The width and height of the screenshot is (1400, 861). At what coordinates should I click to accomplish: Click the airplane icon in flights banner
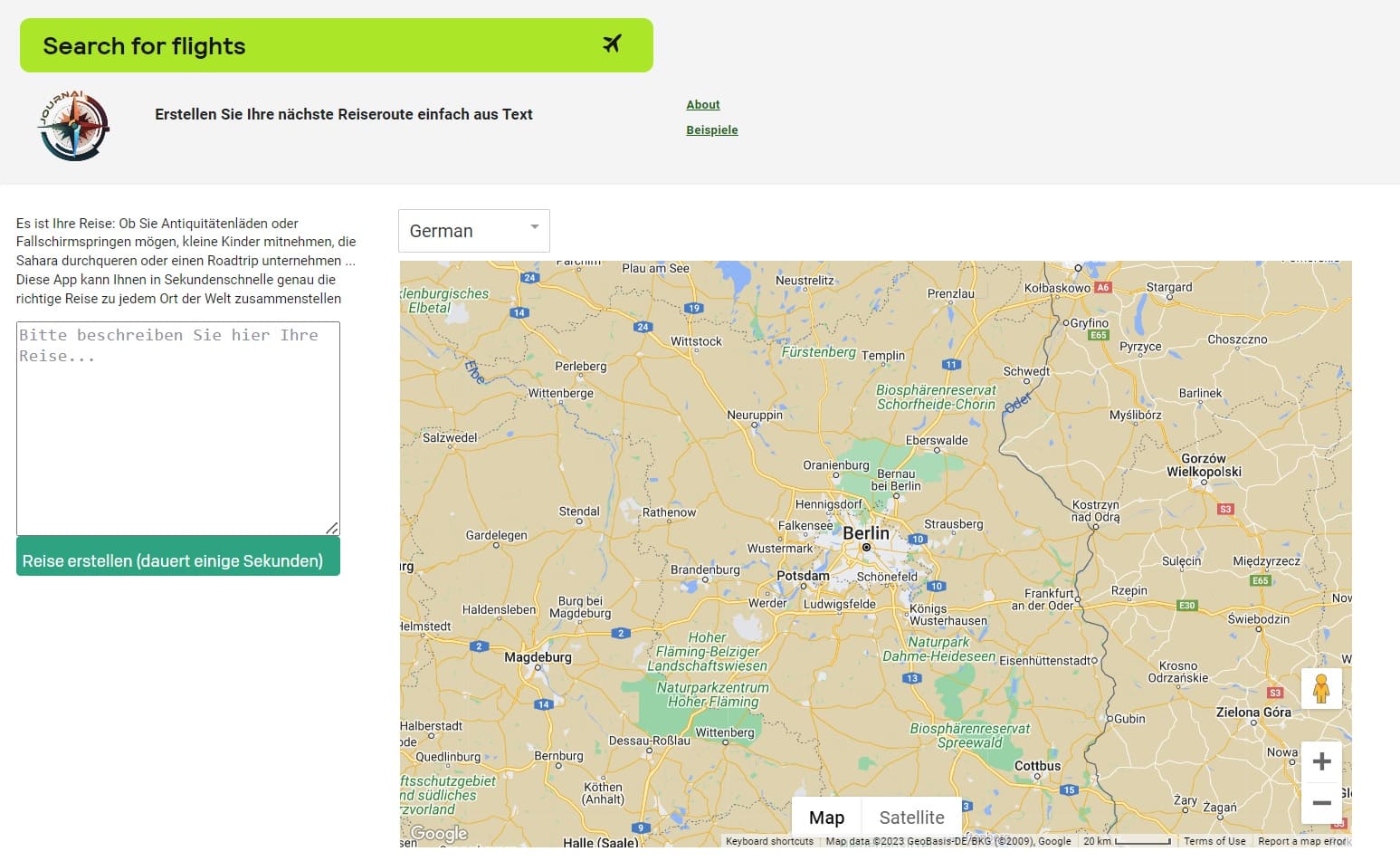pos(613,43)
